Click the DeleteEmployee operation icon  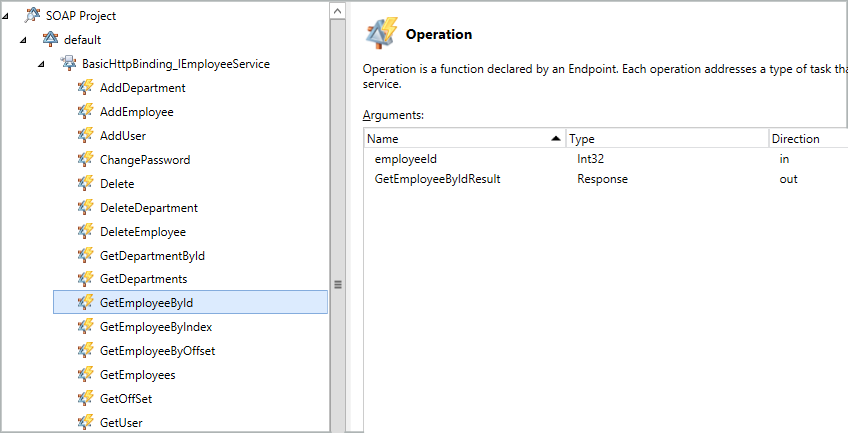tap(86, 232)
